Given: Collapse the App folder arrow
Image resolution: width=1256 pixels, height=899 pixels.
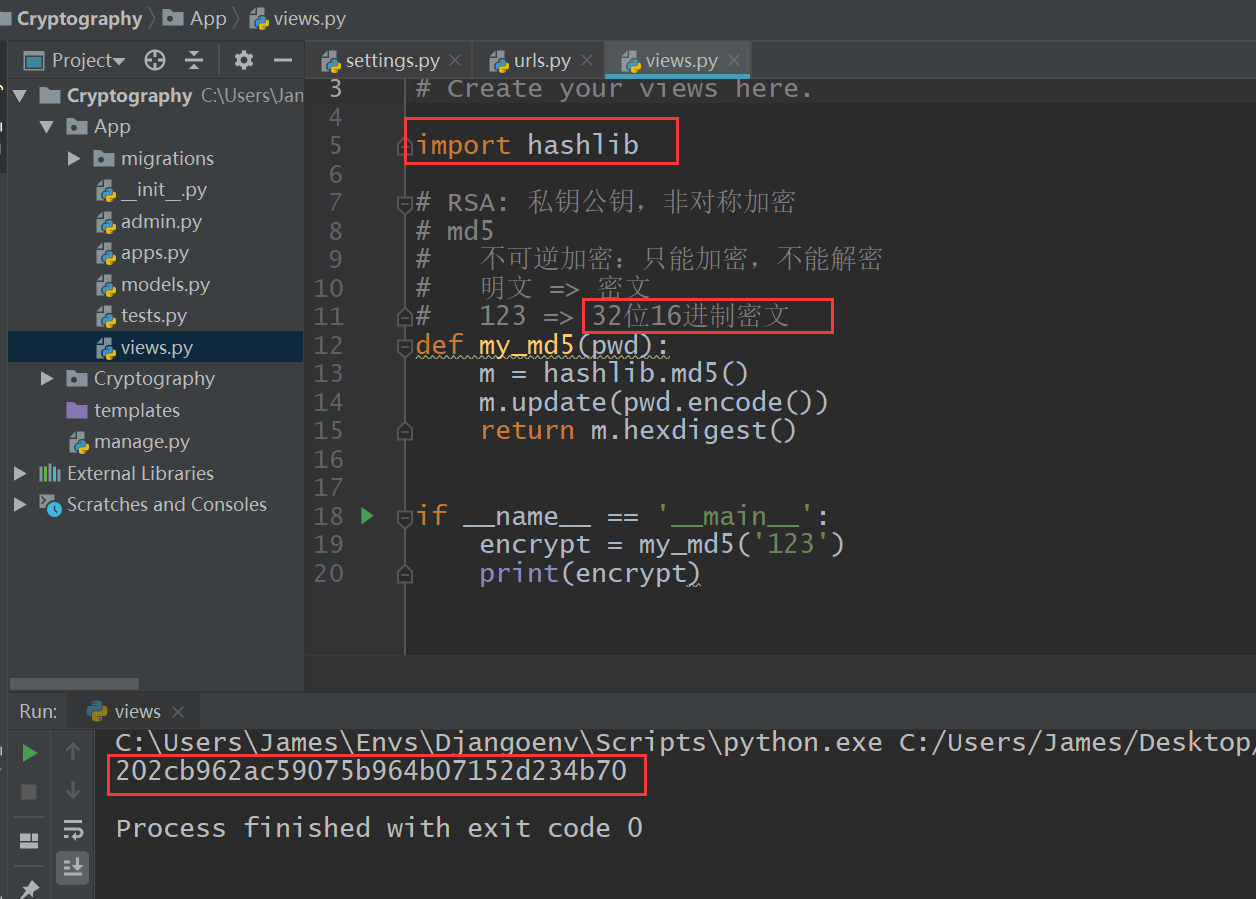Looking at the screenshot, I should point(47,127).
